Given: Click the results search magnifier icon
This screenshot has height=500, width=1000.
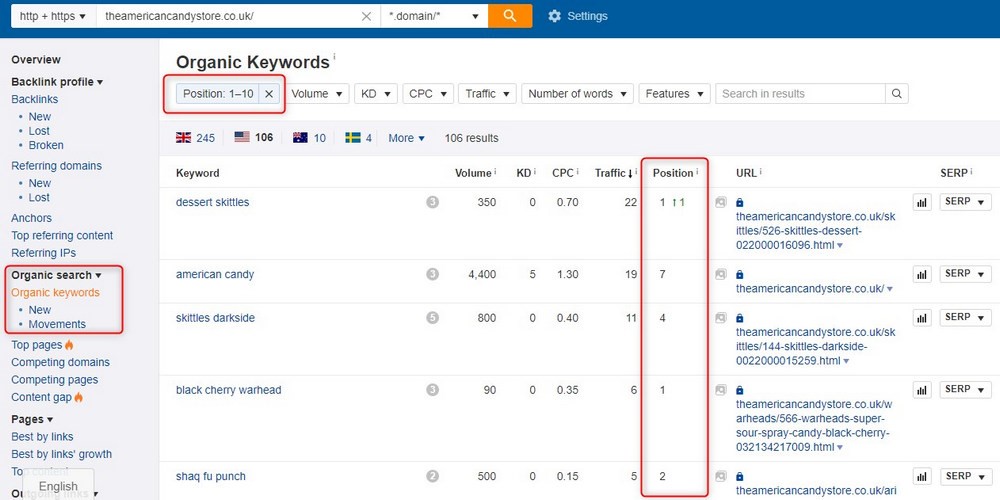Looking at the screenshot, I should pyautogui.click(x=897, y=94).
